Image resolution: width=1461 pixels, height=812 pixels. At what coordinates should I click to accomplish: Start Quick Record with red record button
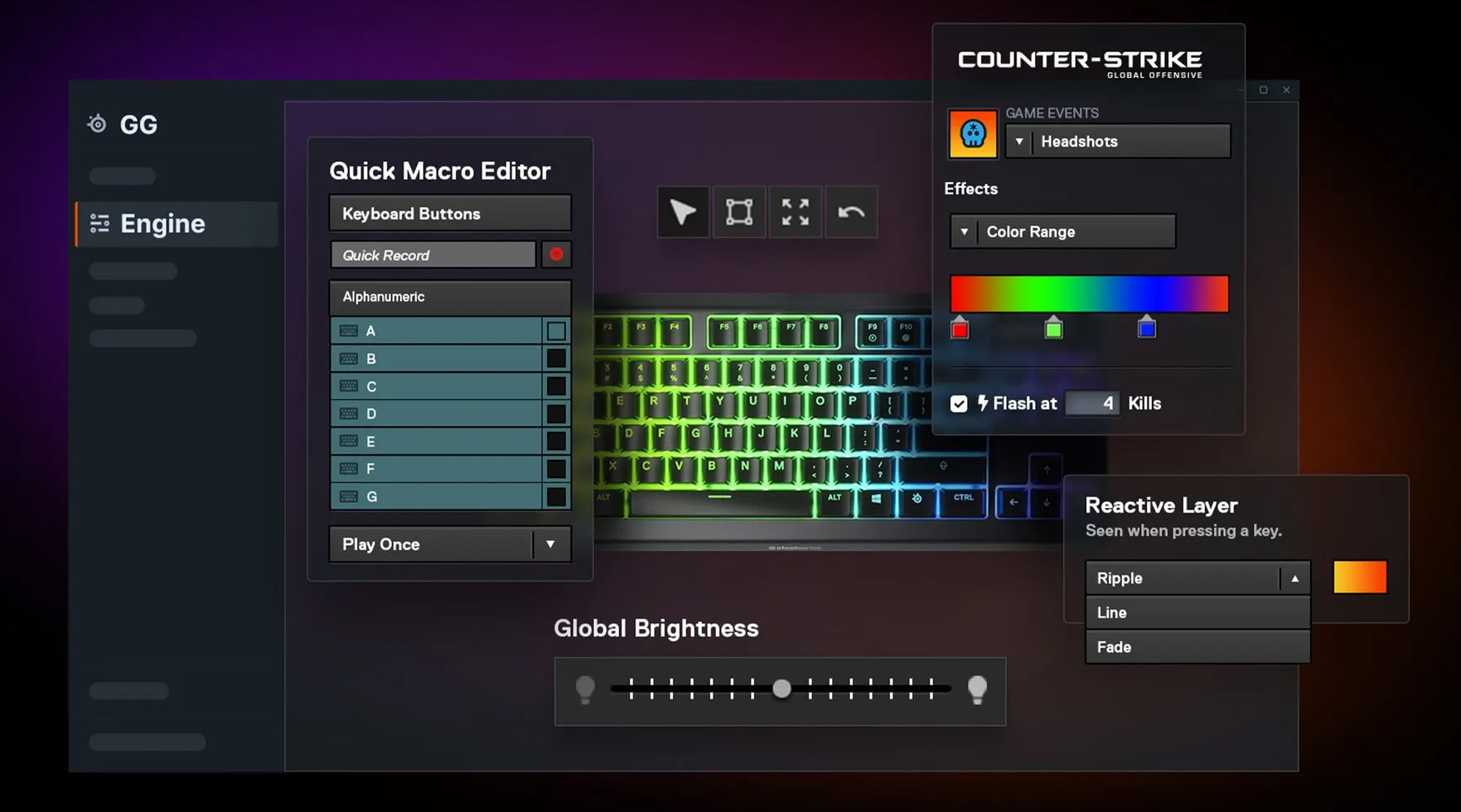coord(556,254)
